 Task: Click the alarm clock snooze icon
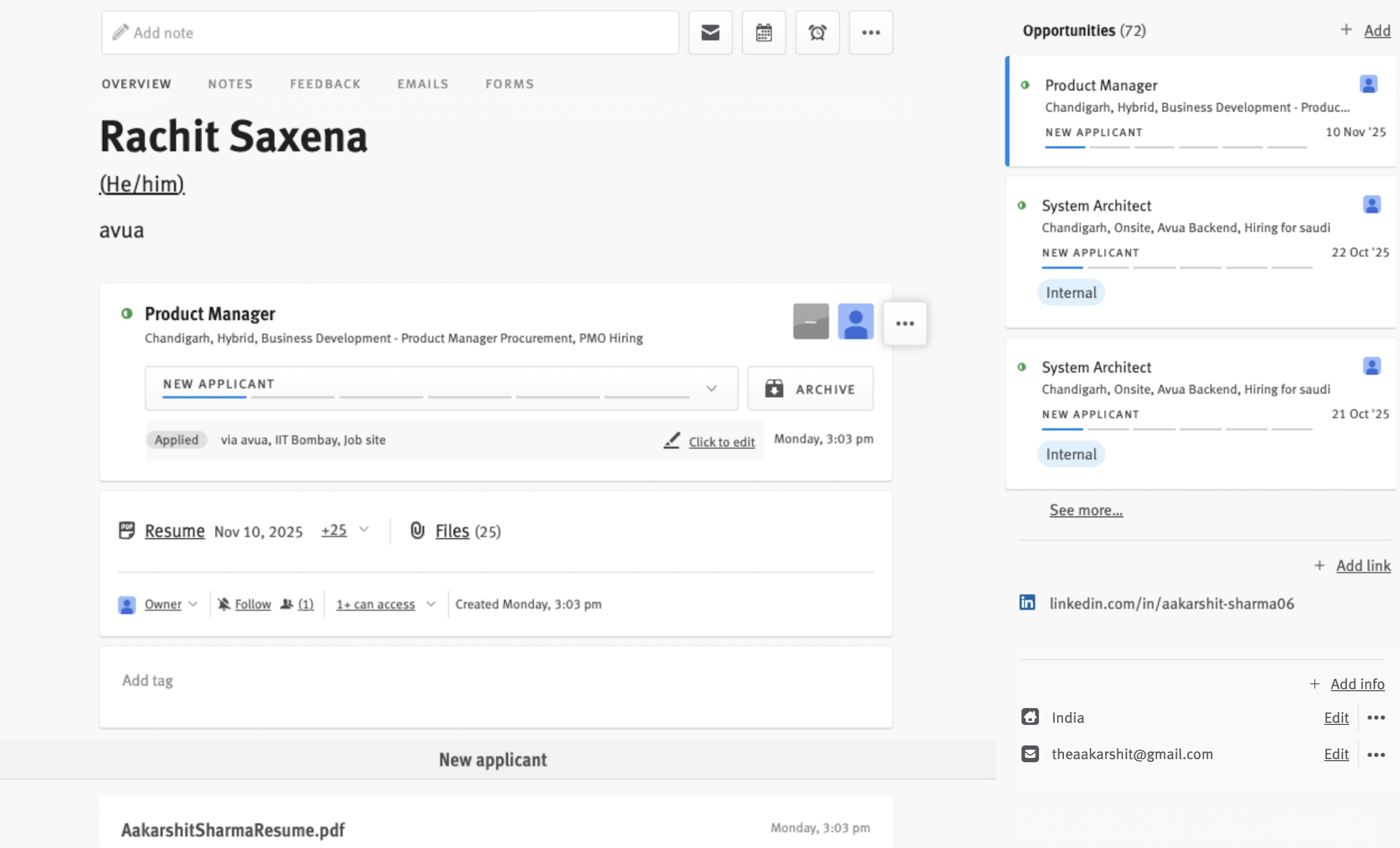coord(817,33)
